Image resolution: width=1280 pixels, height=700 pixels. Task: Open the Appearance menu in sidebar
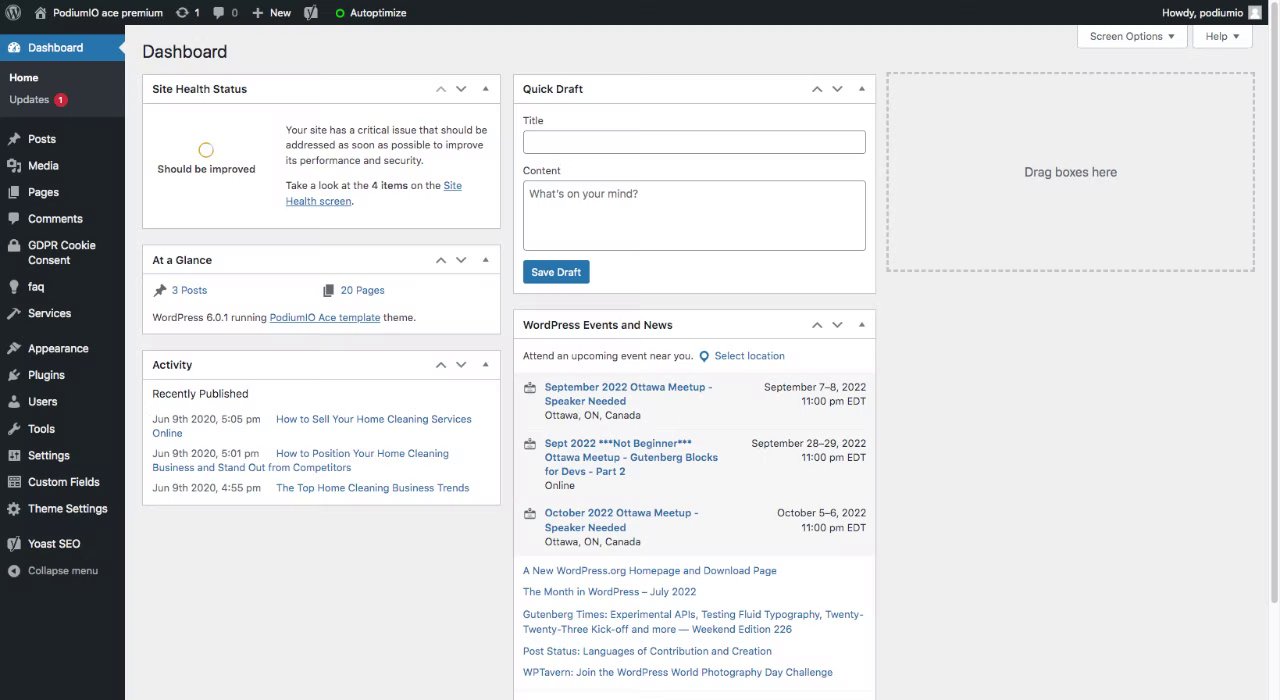58,349
